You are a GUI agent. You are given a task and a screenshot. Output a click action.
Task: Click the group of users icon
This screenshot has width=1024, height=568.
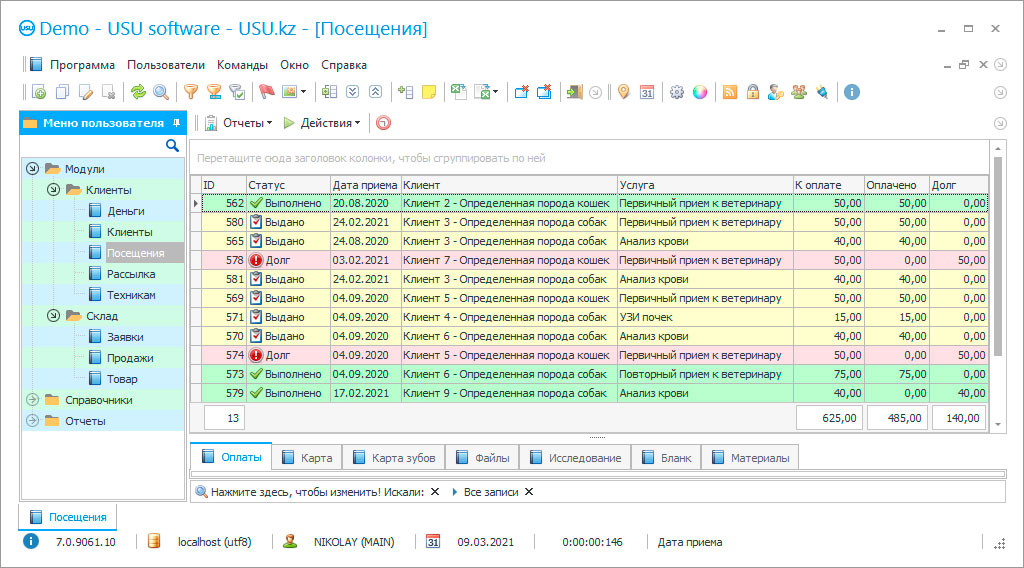pyautogui.click(x=799, y=92)
